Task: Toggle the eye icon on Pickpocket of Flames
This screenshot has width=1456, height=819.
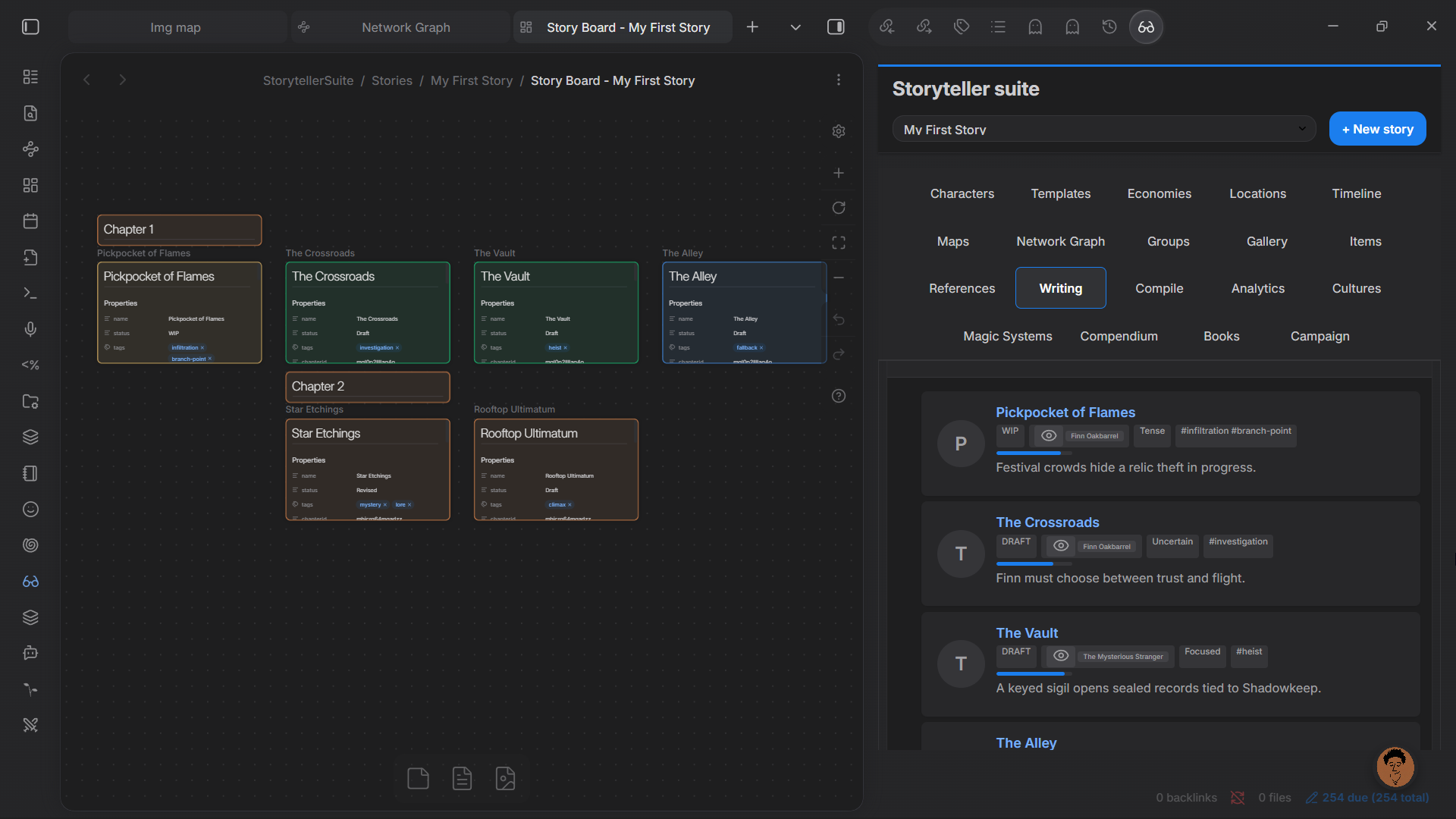Action: (1049, 436)
